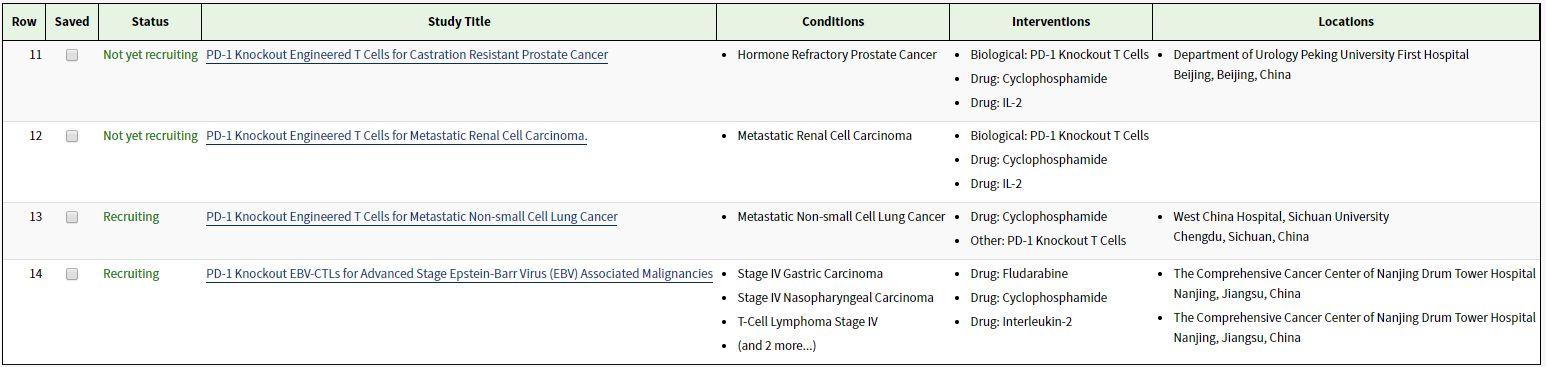
Task: Click the 'Recruiting' status in row 13
Action: click(131, 217)
